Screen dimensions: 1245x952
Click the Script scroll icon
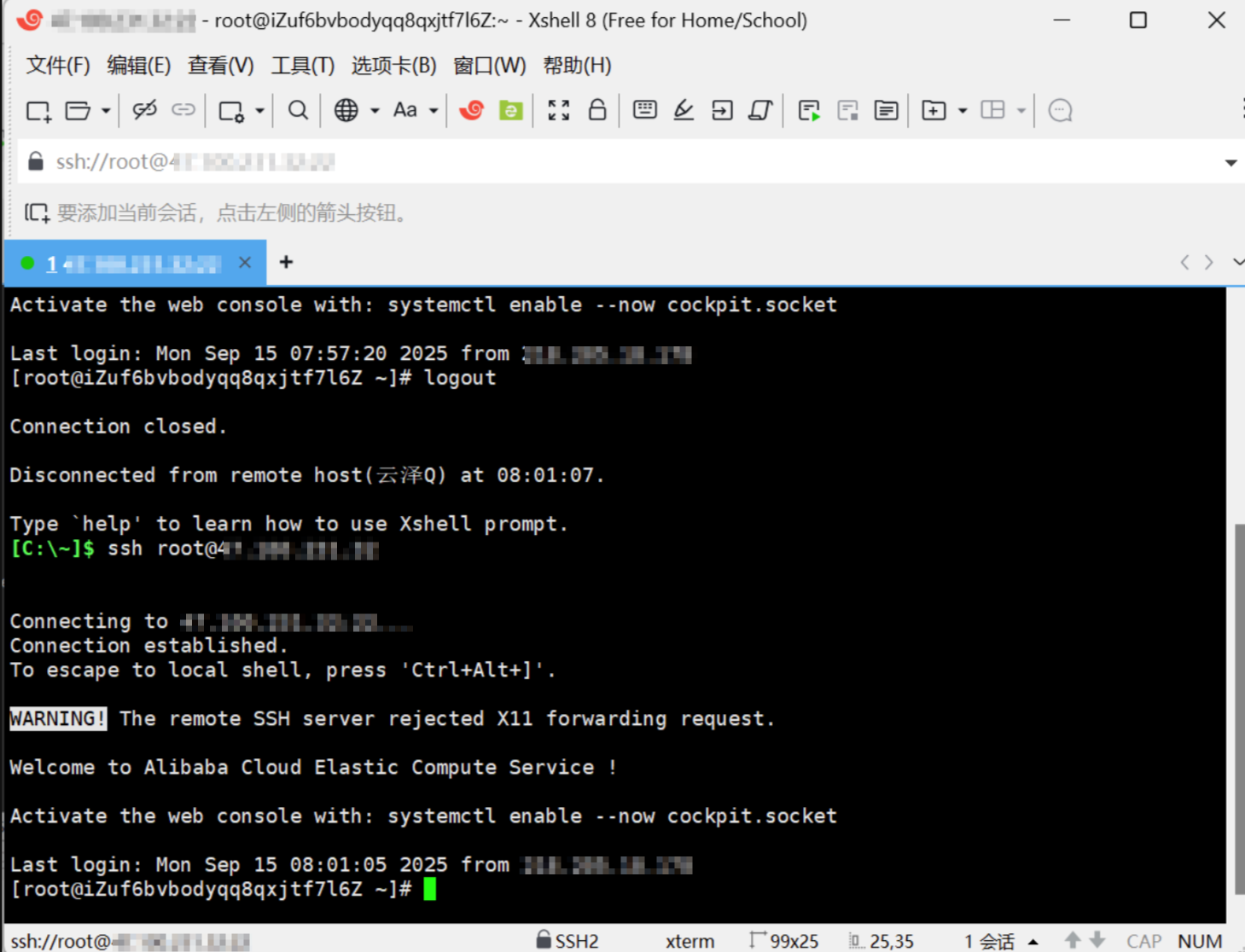point(760,110)
